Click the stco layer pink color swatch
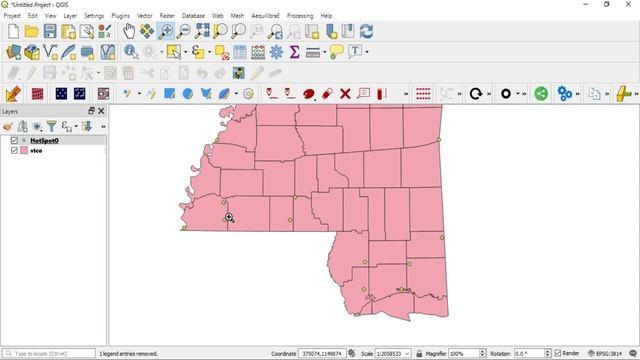This screenshot has height=360, width=640. click(x=24, y=151)
